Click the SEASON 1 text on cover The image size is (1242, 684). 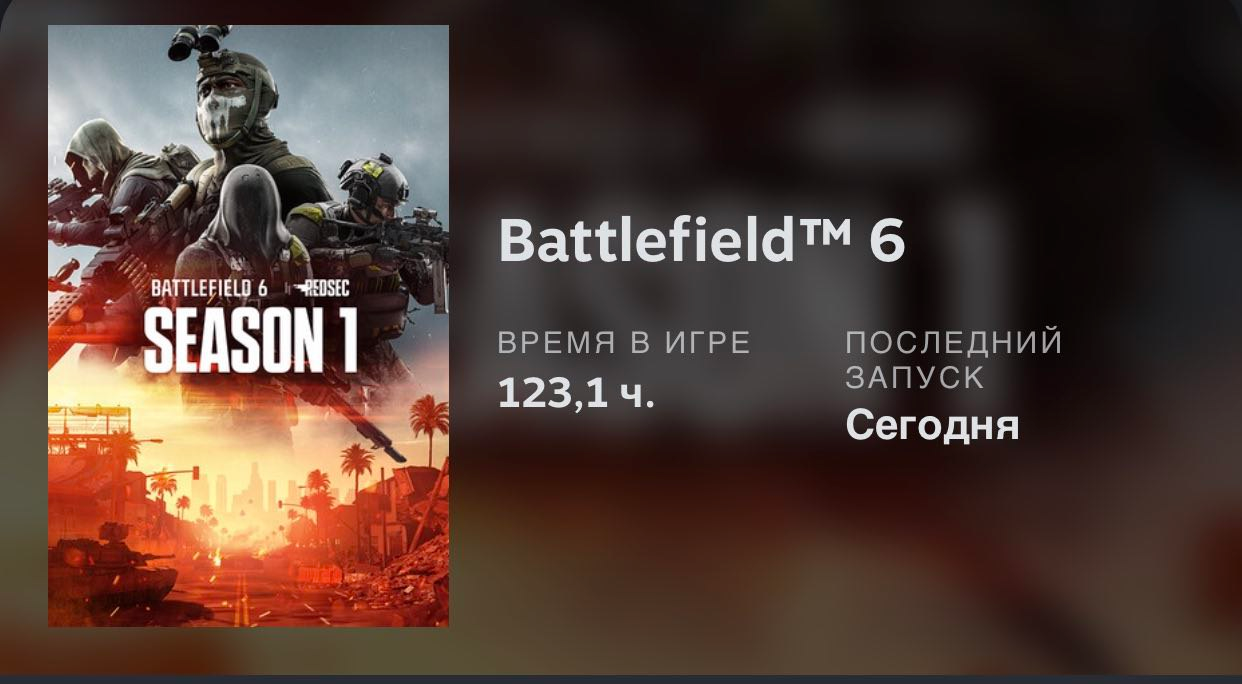[x=250, y=341]
